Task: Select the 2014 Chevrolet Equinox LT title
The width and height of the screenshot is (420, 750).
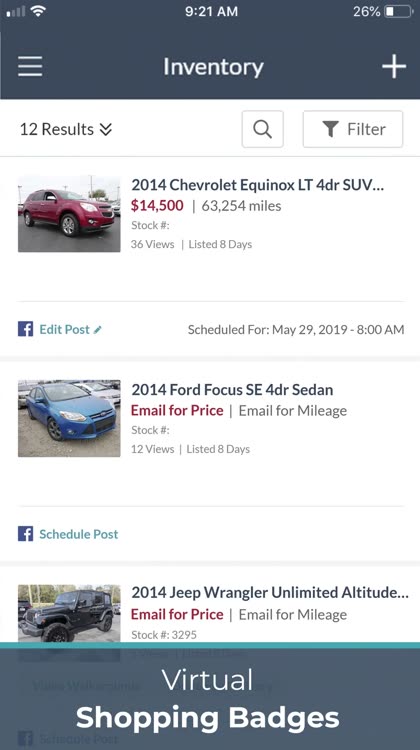Action: [x=257, y=185]
